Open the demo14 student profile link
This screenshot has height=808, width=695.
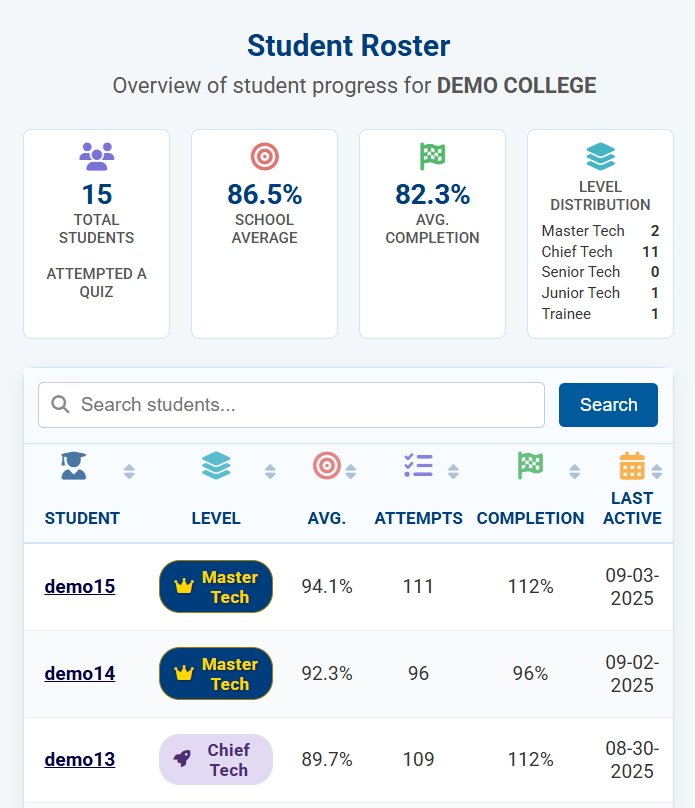pos(79,674)
